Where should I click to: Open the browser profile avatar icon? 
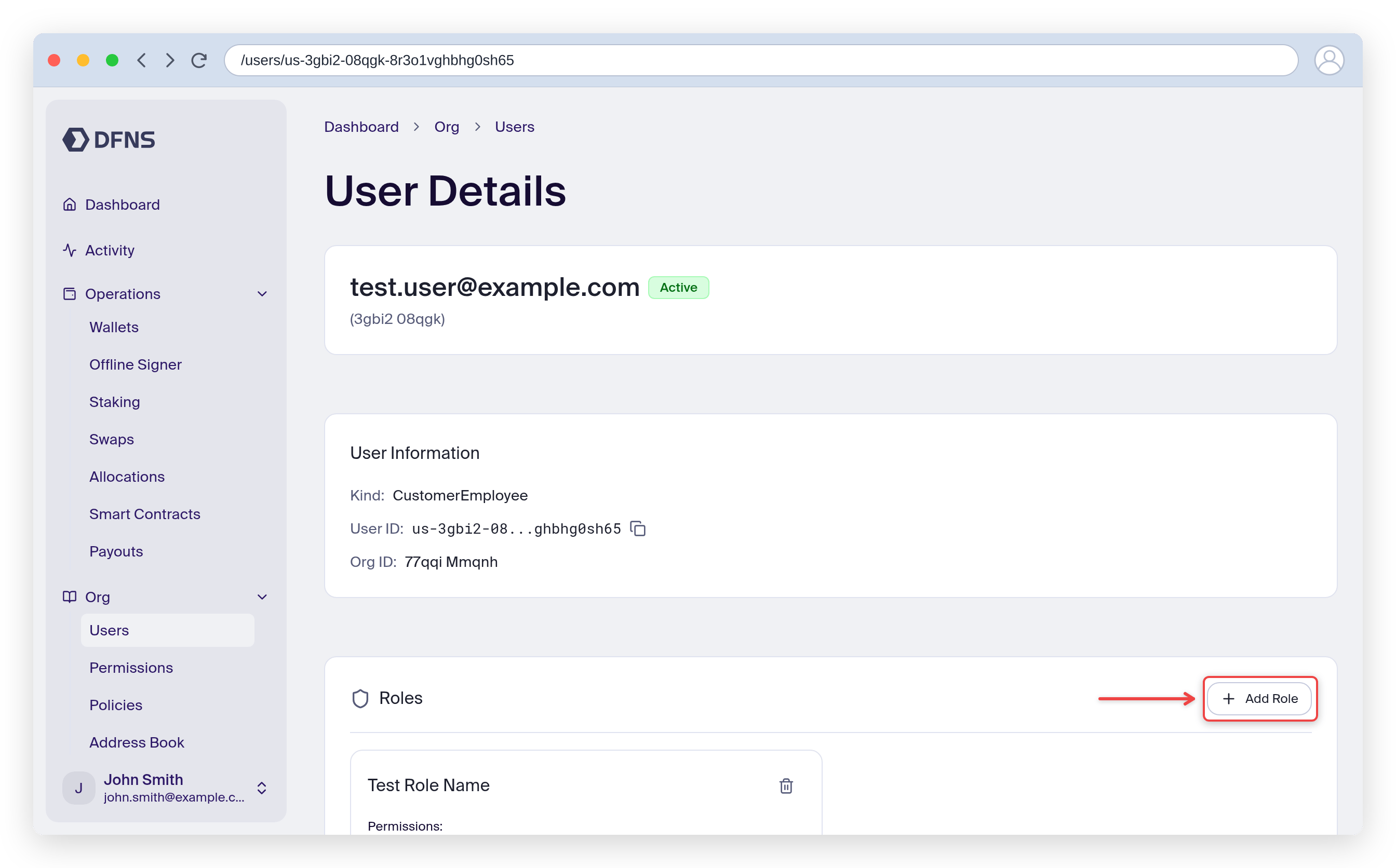[x=1329, y=60]
